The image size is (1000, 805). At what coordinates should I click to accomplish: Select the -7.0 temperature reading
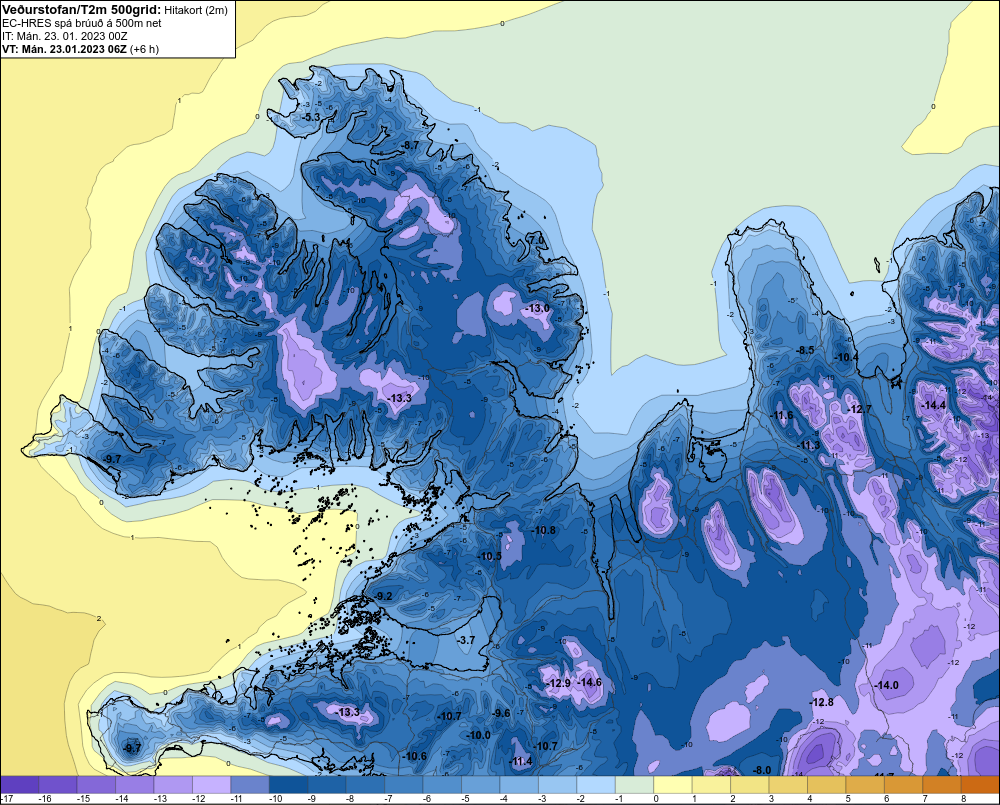537,240
